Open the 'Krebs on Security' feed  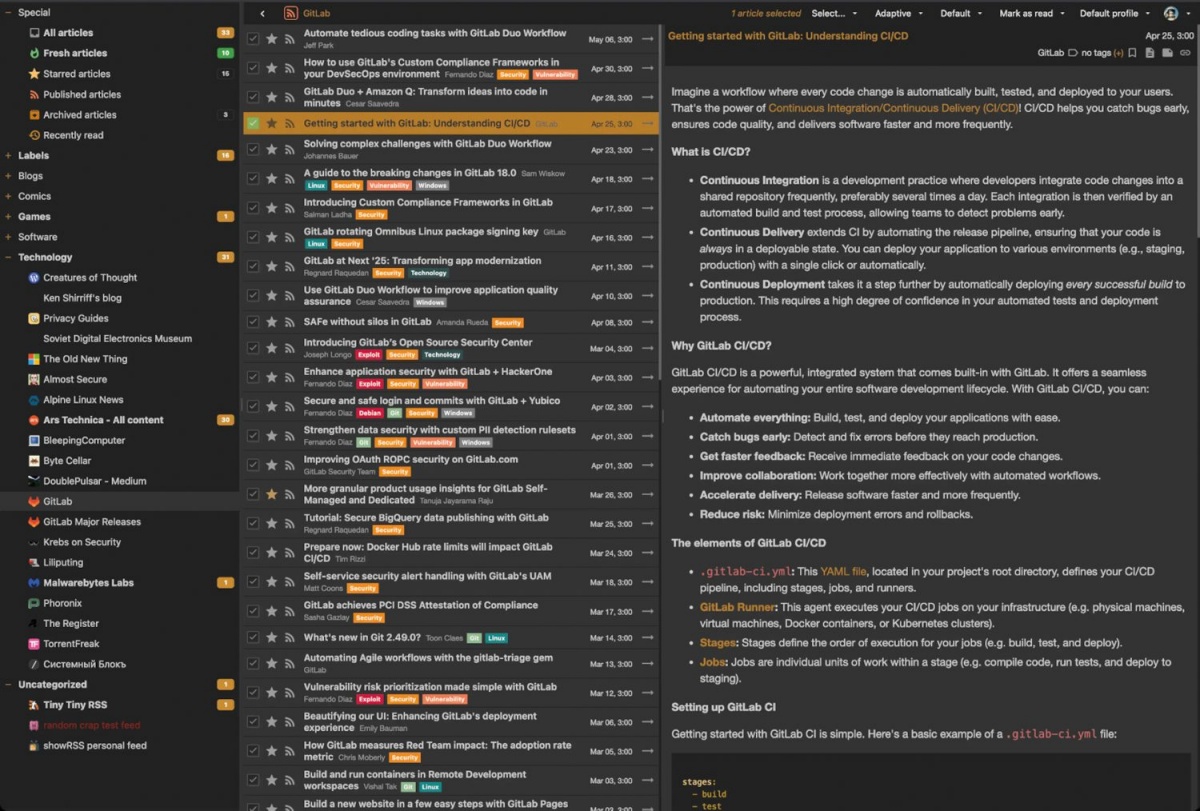tap(82, 542)
